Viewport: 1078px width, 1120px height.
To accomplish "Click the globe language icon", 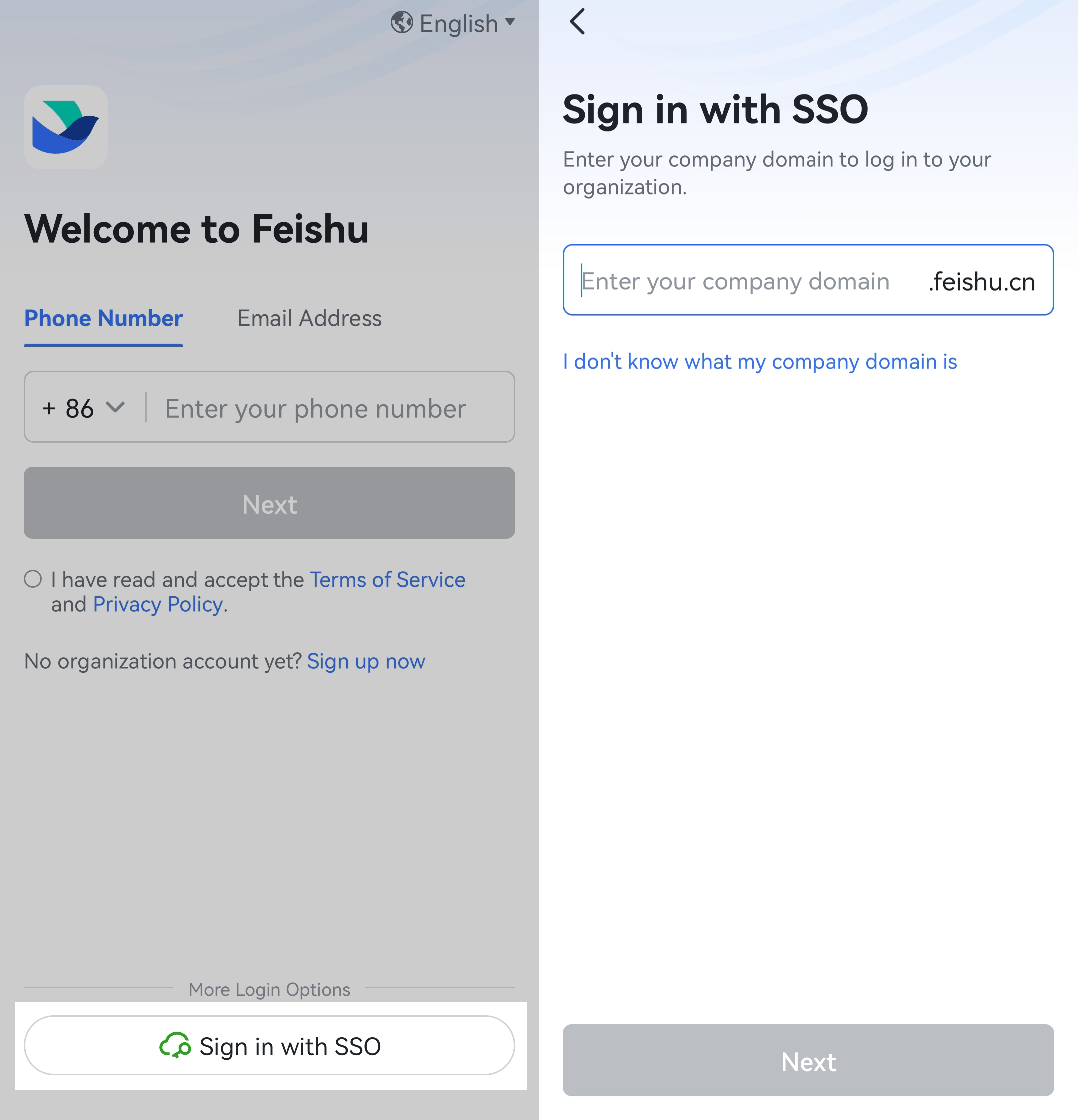I will [x=402, y=23].
